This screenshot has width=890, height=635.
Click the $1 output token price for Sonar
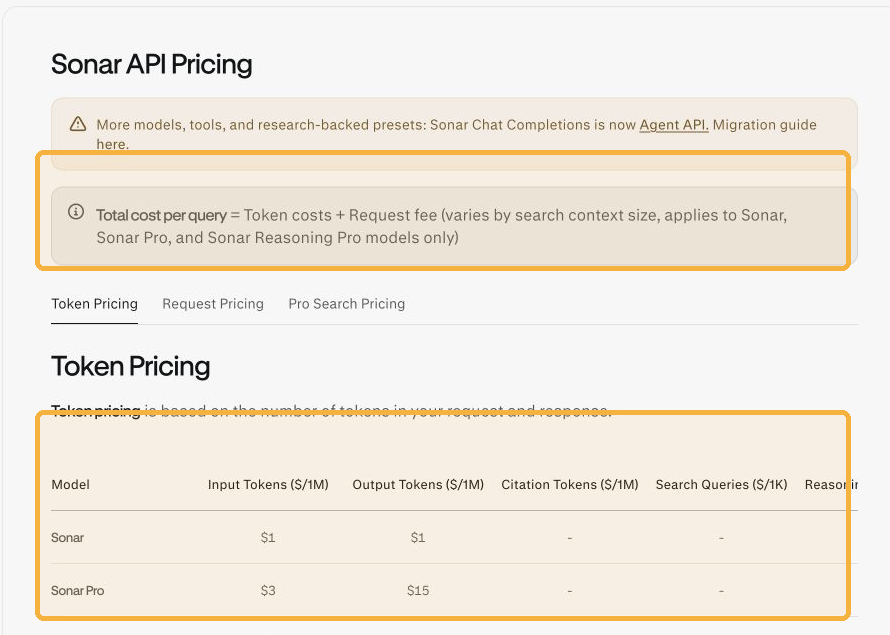pyautogui.click(x=418, y=537)
